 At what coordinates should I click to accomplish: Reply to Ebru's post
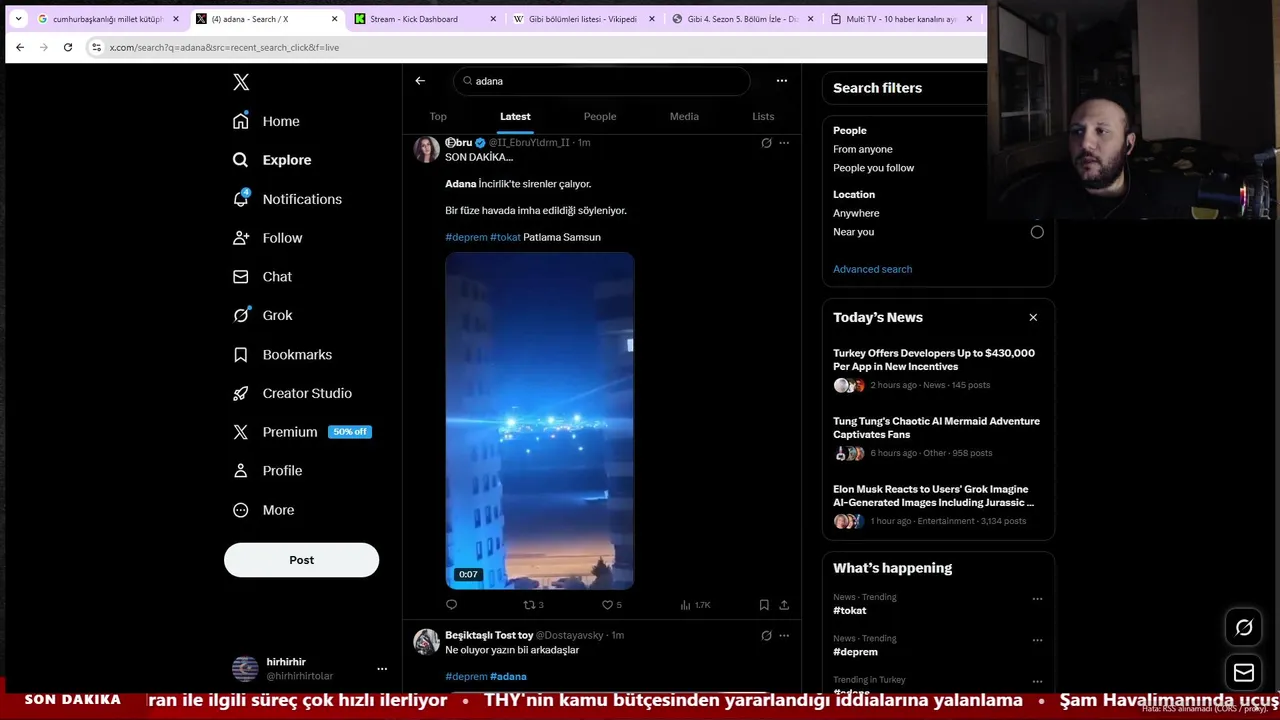click(x=452, y=605)
